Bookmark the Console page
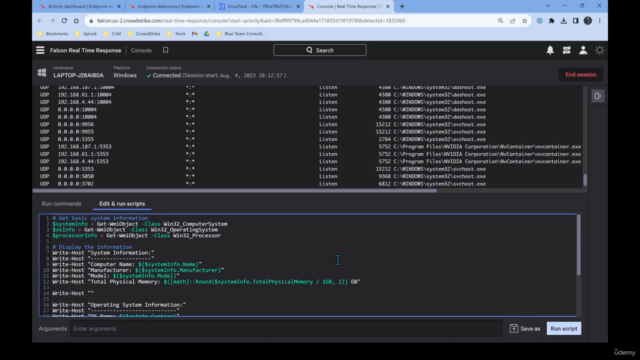This screenshot has width=640, height=360. 165,50
